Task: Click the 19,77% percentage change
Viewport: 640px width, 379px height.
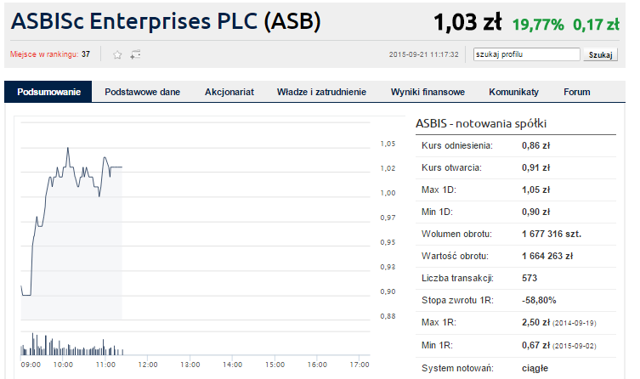Action: (x=538, y=25)
